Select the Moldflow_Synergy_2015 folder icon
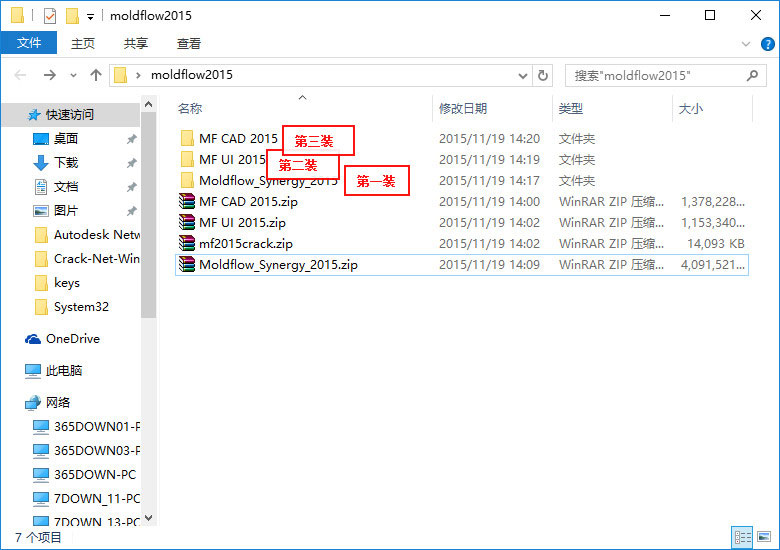The height and width of the screenshot is (550, 780). click(188, 181)
